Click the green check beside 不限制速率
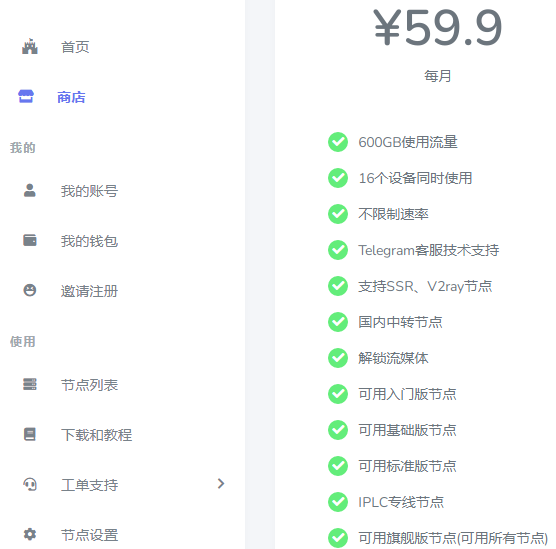Viewport: 556px width, 549px height. tap(338, 214)
